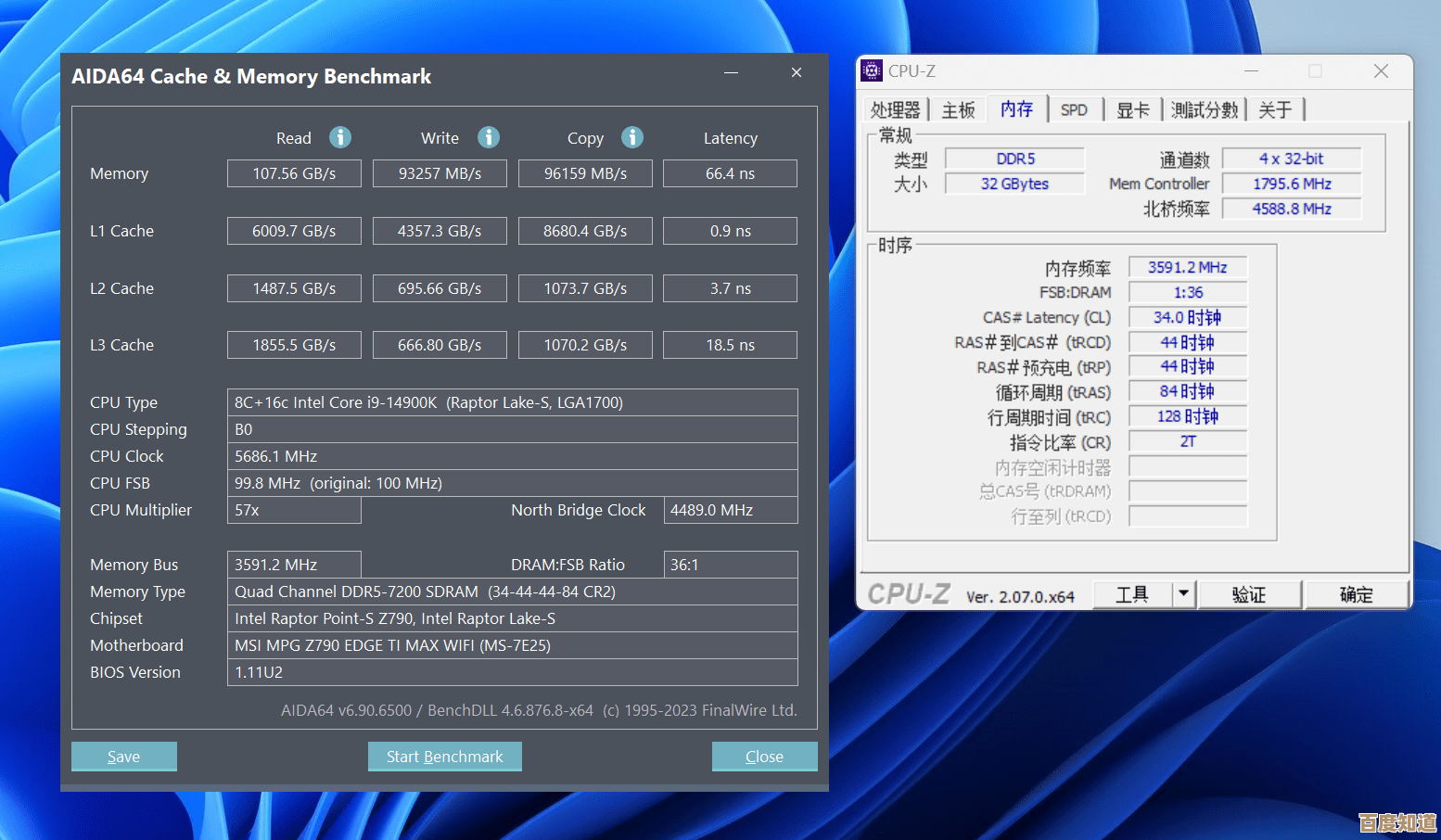Click the Memory Read result field showing 107.56 GB/s
1441x840 pixels.
(x=294, y=172)
